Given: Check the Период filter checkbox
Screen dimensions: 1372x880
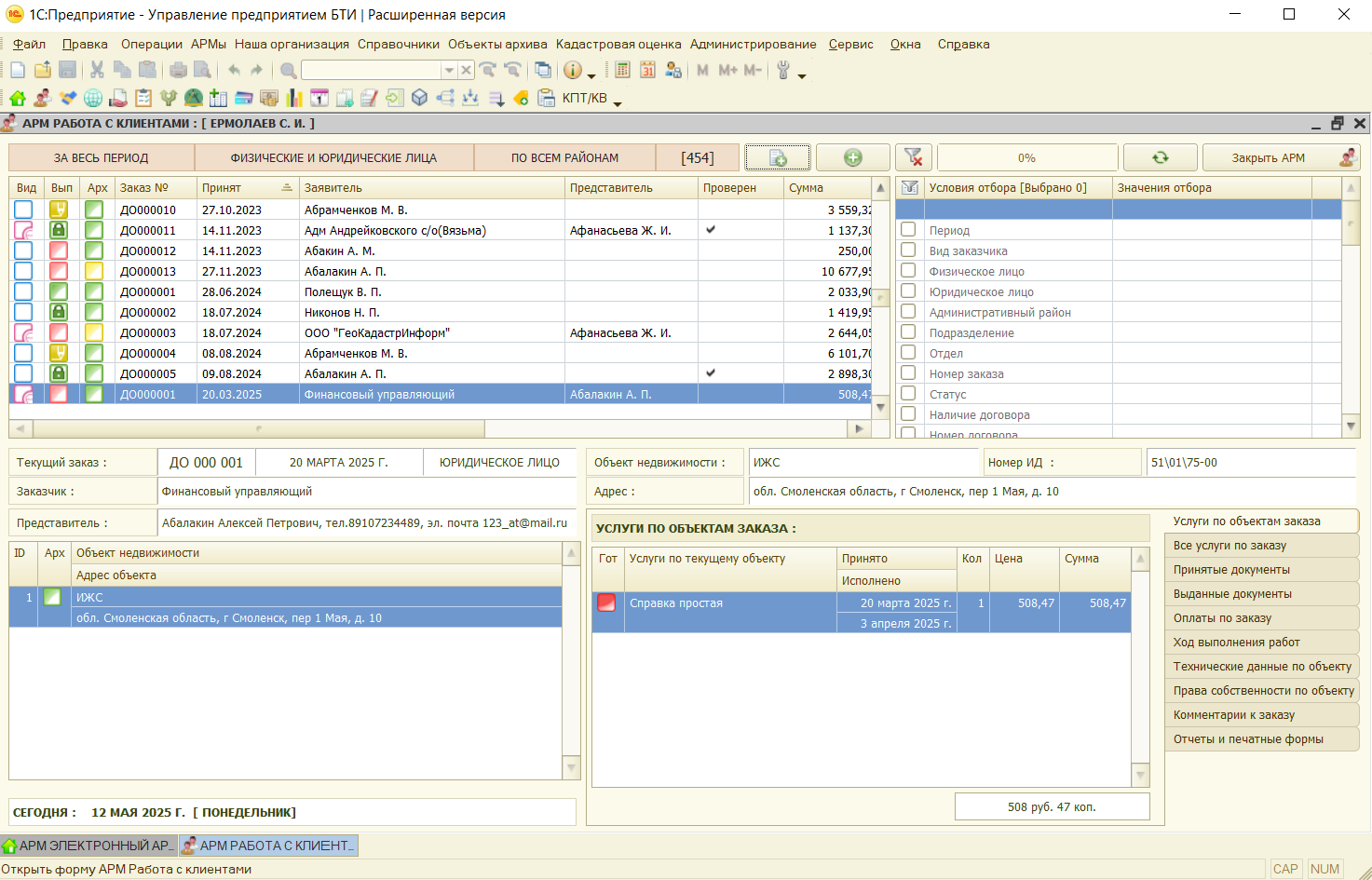Looking at the screenshot, I should [908, 229].
